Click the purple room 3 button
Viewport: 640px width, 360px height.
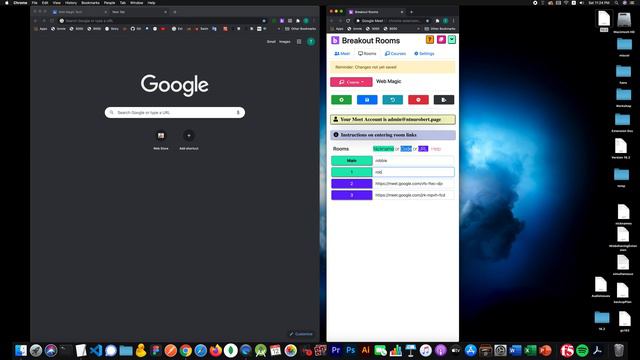click(351, 195)
